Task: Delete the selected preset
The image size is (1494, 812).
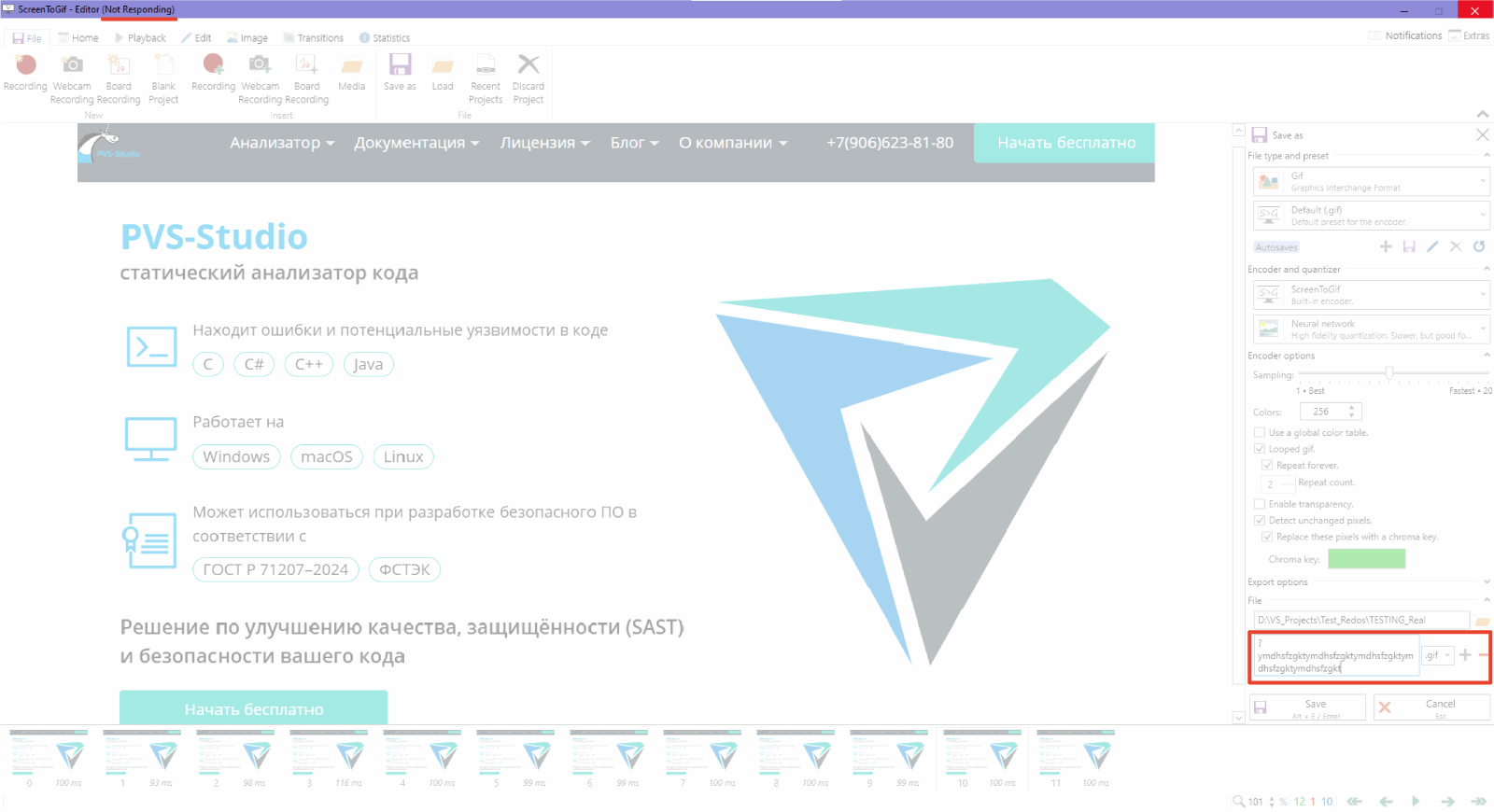Action: pyautogui.click(x=1456, y=246)
